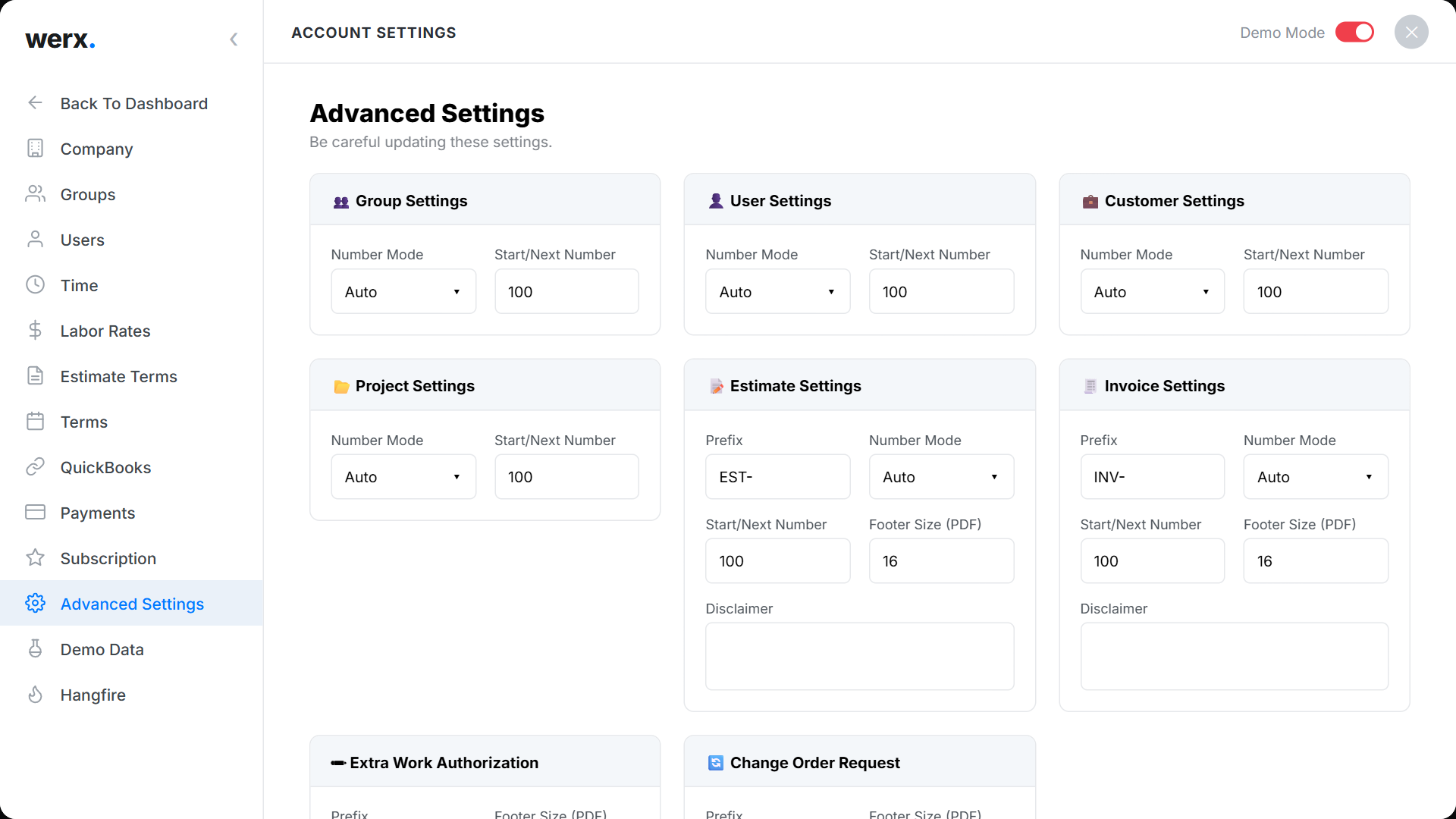Click the Project Settings folder icon
This screenshot has width=1456, height=819.
tap(341, 387)
